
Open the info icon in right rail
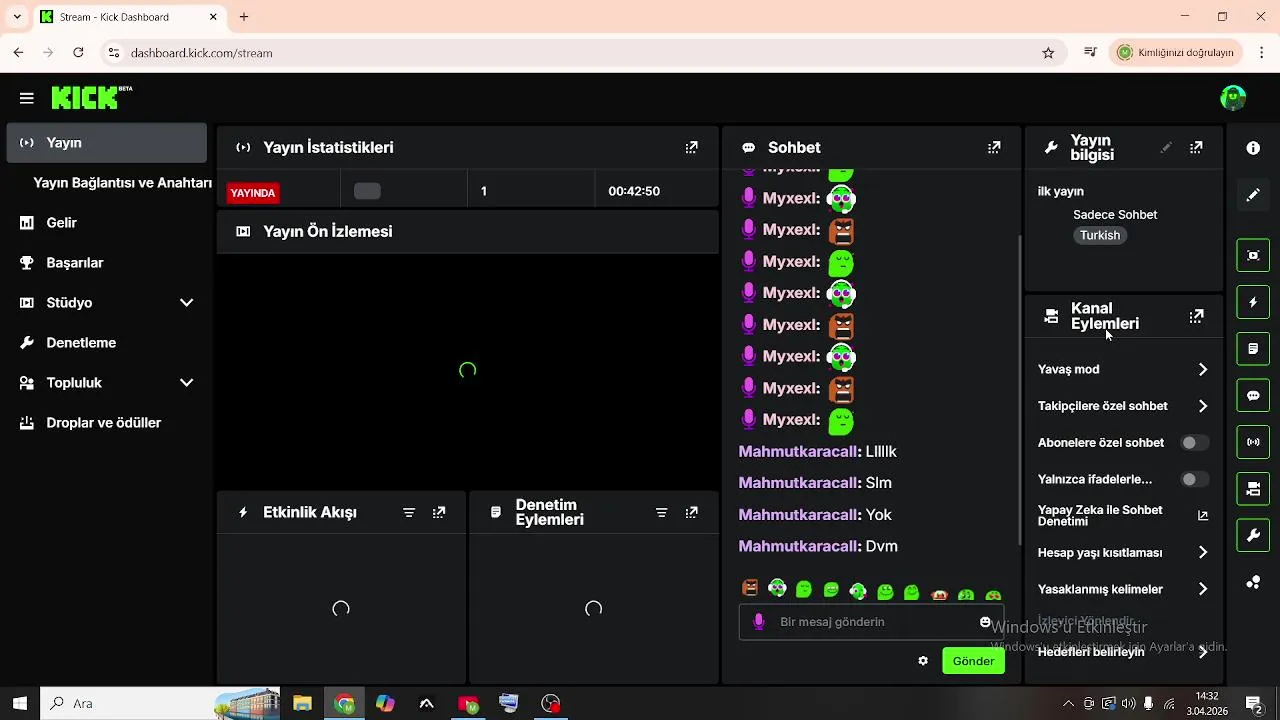(1253, 148)
